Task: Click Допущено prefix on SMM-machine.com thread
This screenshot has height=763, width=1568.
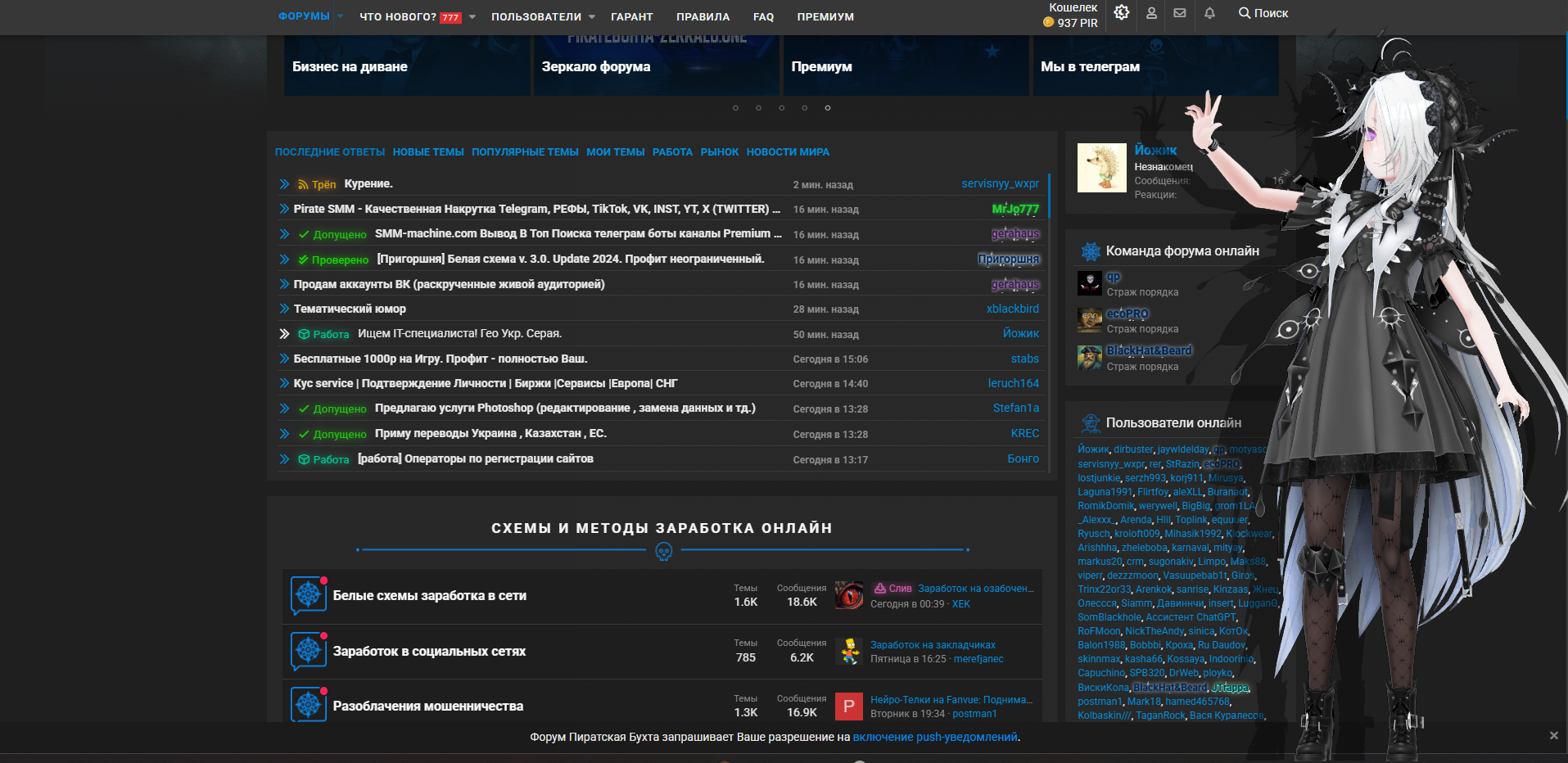Action: pyautogui.click(x=332, y=234)
